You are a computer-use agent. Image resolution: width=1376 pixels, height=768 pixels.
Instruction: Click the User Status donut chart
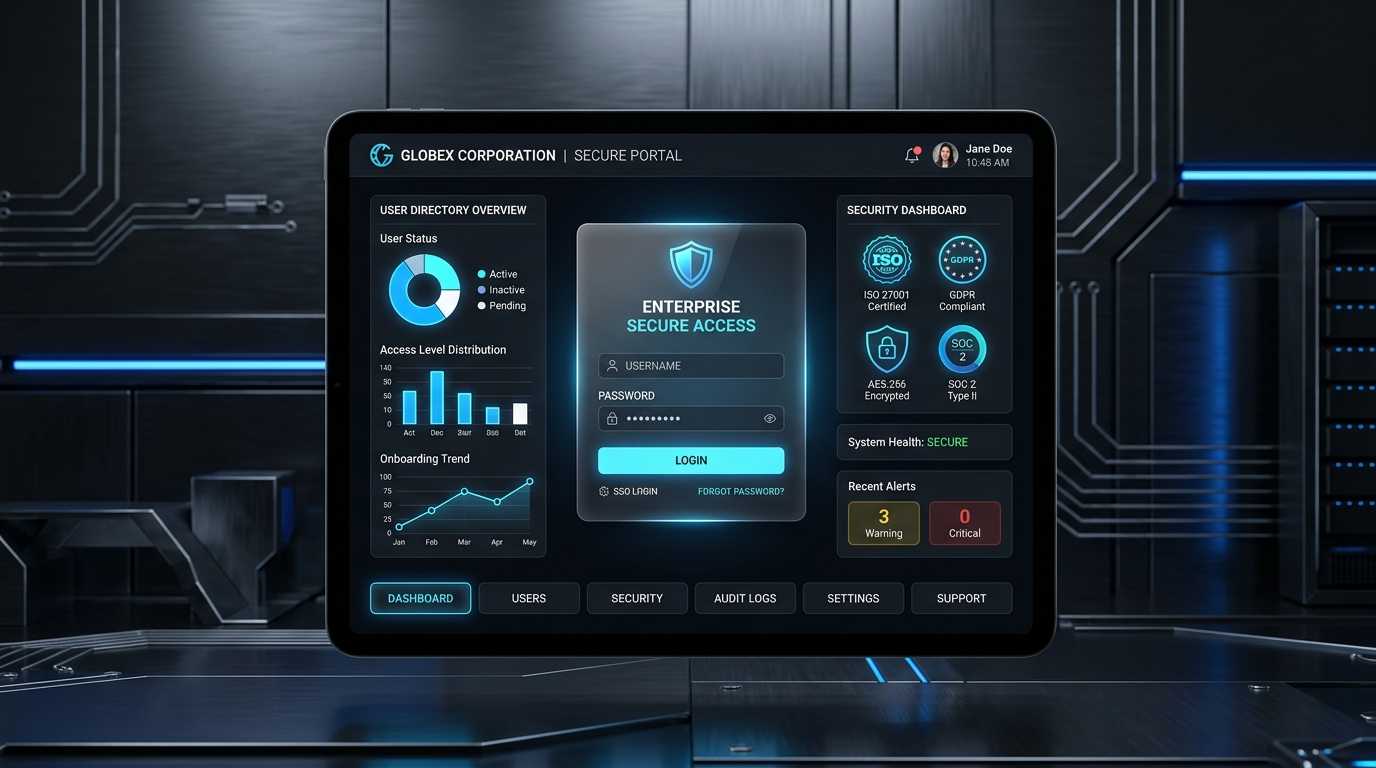424,290
